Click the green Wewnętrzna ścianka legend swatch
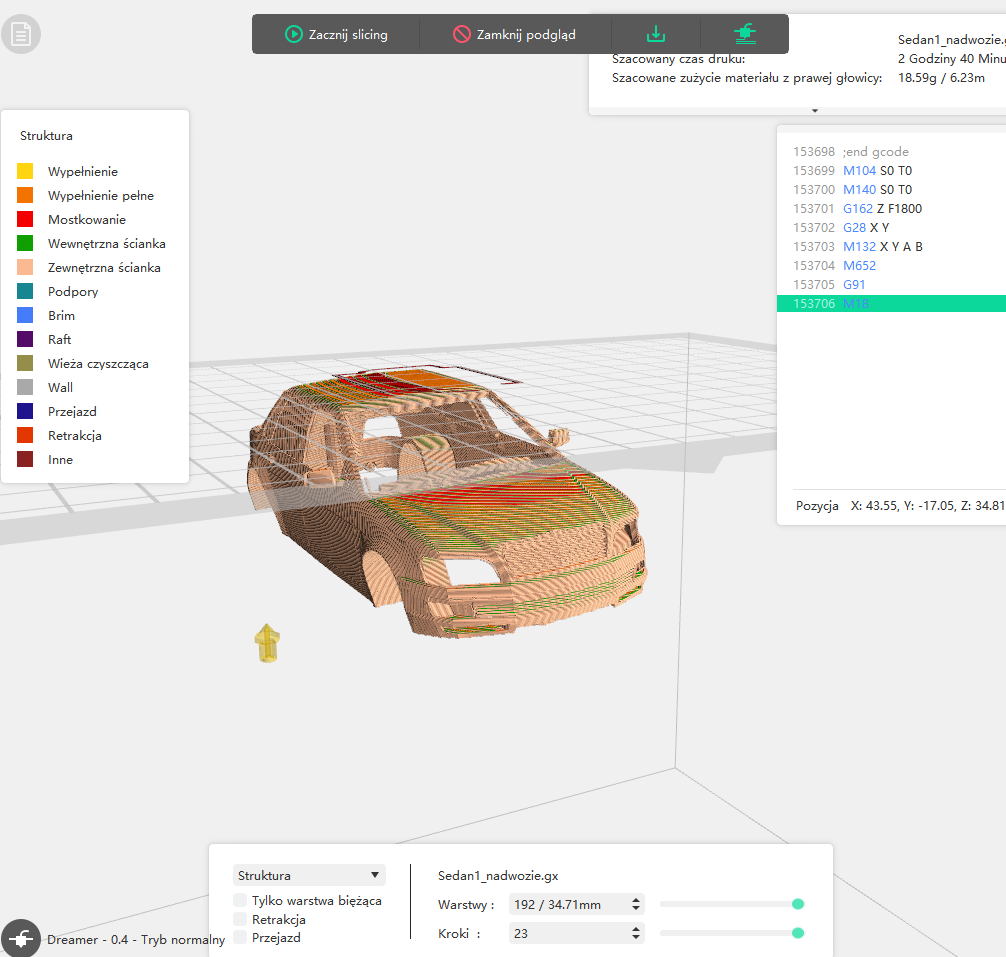This screenshot has height=957, width=1006. [26, 244]
